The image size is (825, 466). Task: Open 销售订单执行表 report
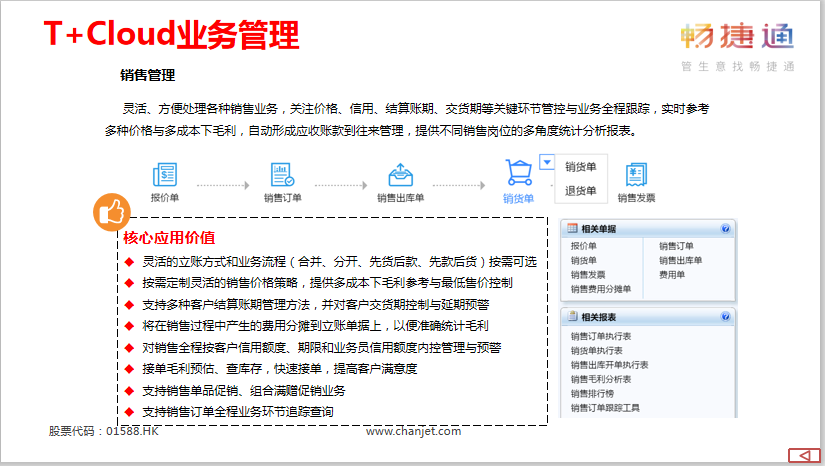pos(601,336)
